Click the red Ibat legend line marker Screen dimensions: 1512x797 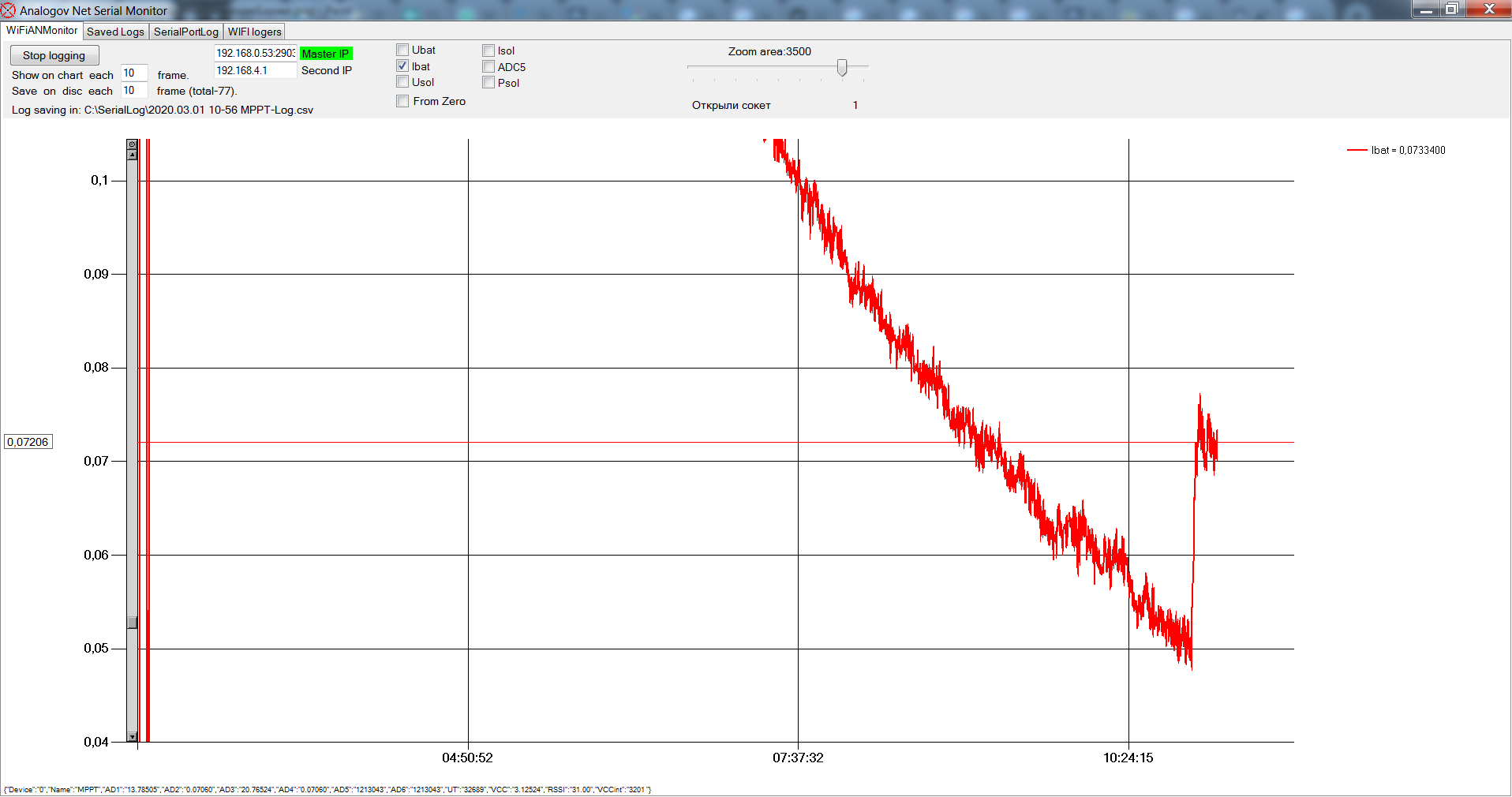pos(1357,150)
